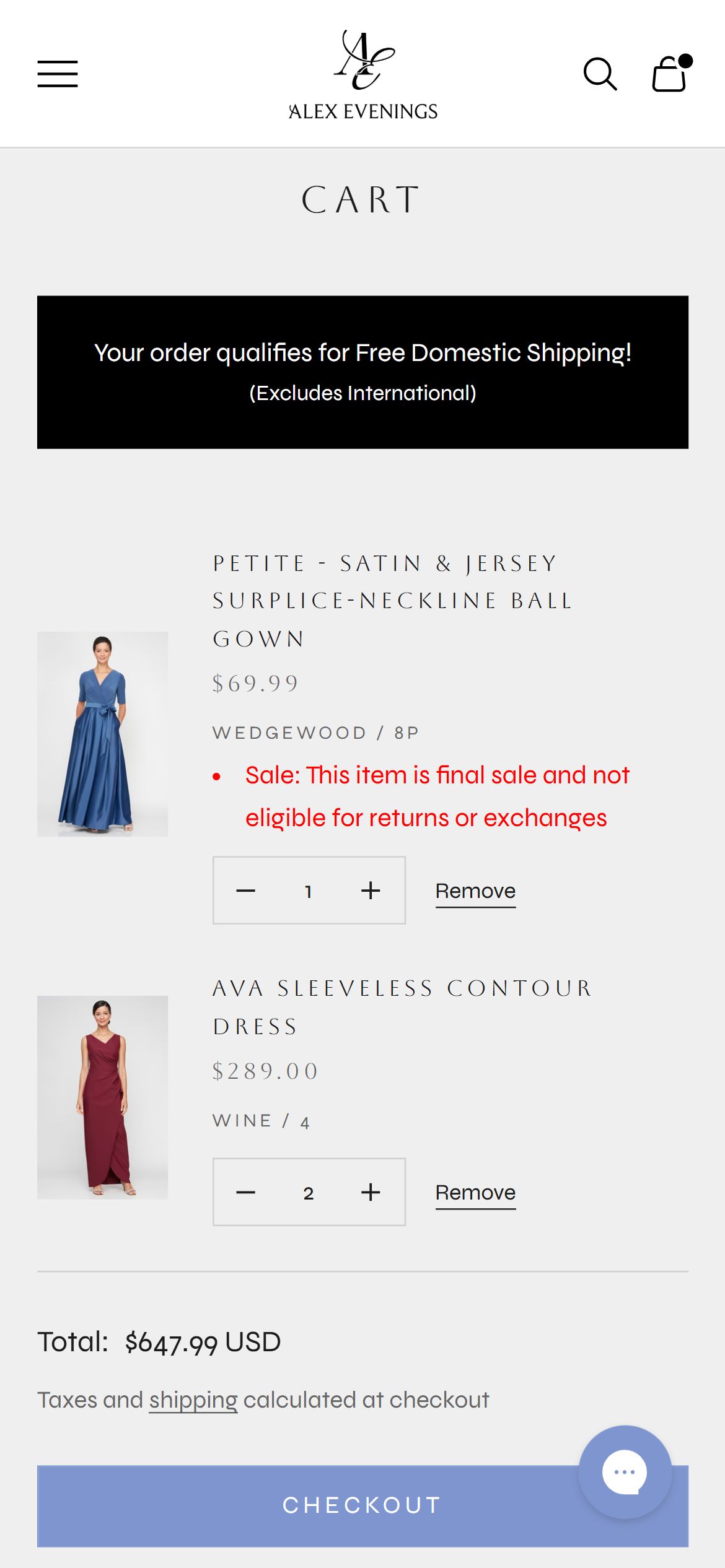Open the wine contour dress thumbnail
The image size is (725, 1568).
coord(102,1097)
